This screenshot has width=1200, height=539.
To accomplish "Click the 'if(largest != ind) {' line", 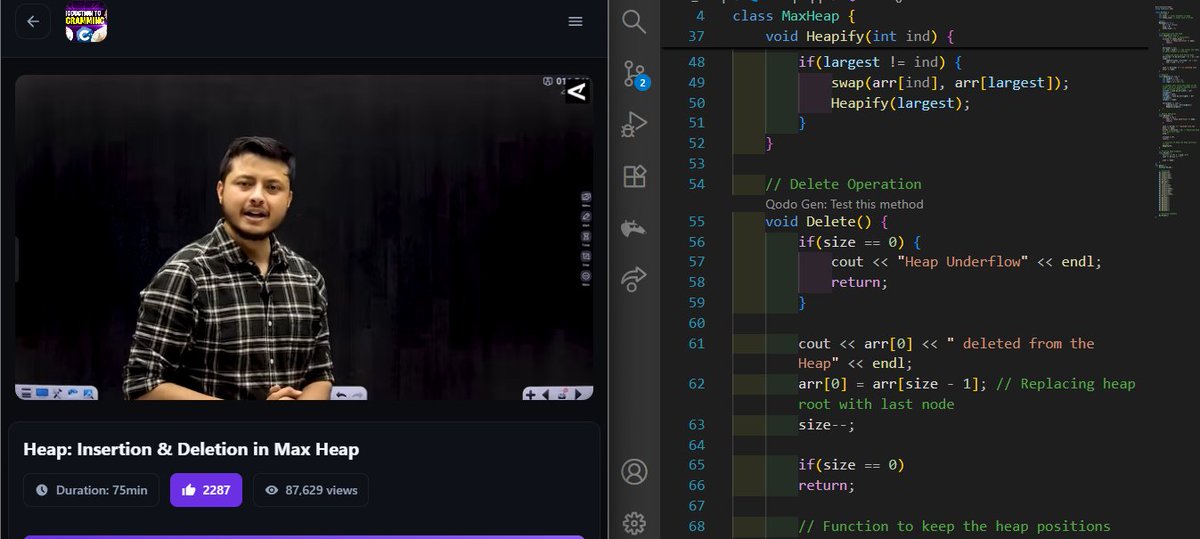I will coord(880,62).
